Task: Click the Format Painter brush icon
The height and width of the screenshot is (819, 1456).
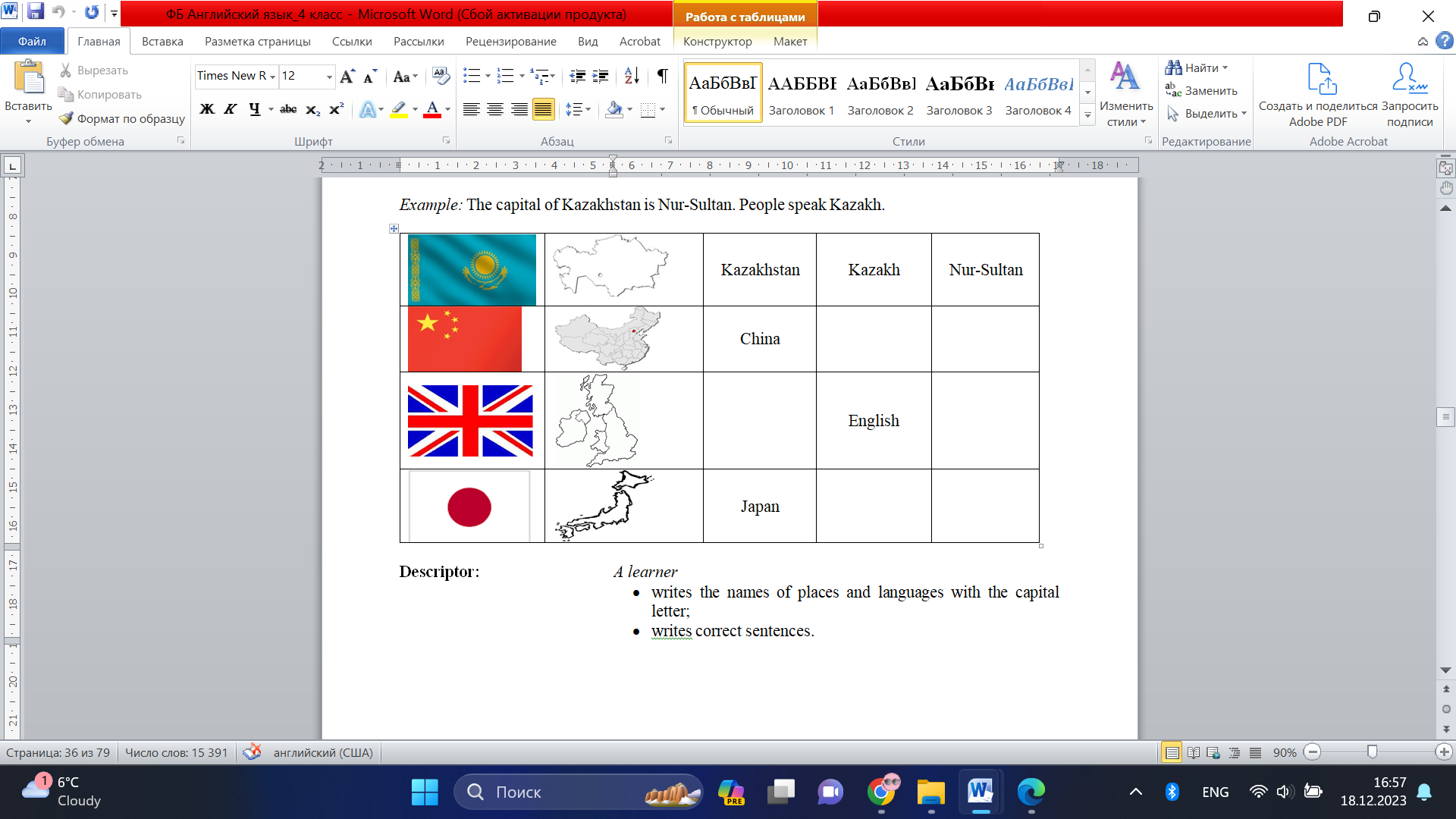Action: (x=67, y=118)
